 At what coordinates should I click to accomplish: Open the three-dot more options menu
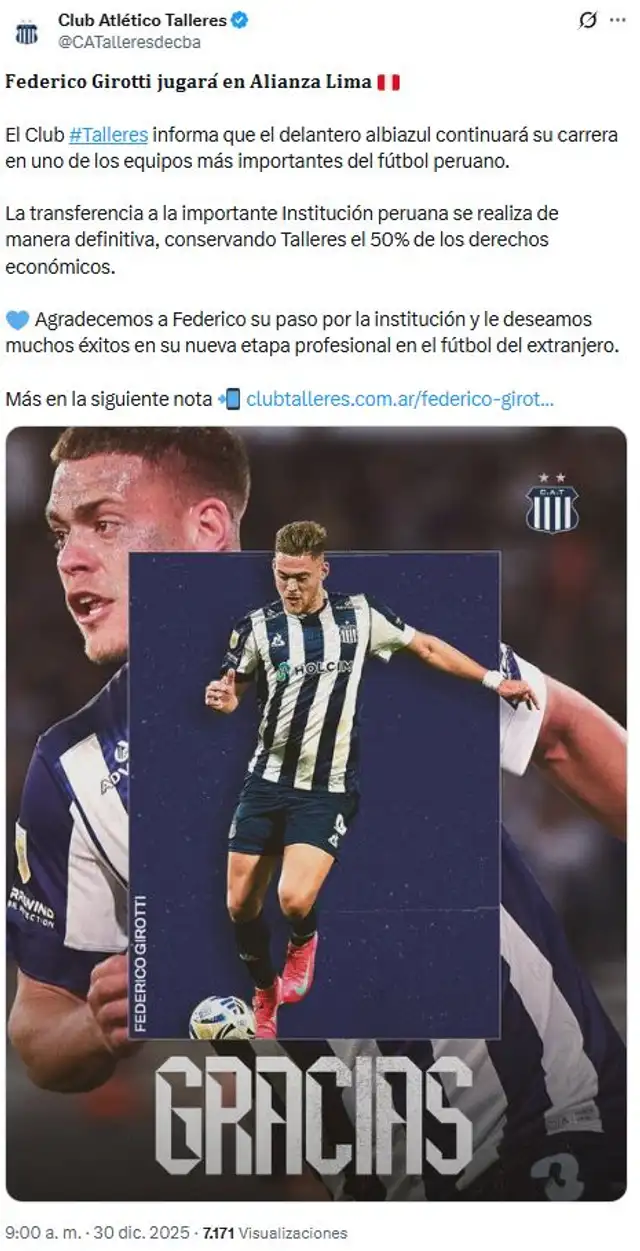[x=618, y=21]
